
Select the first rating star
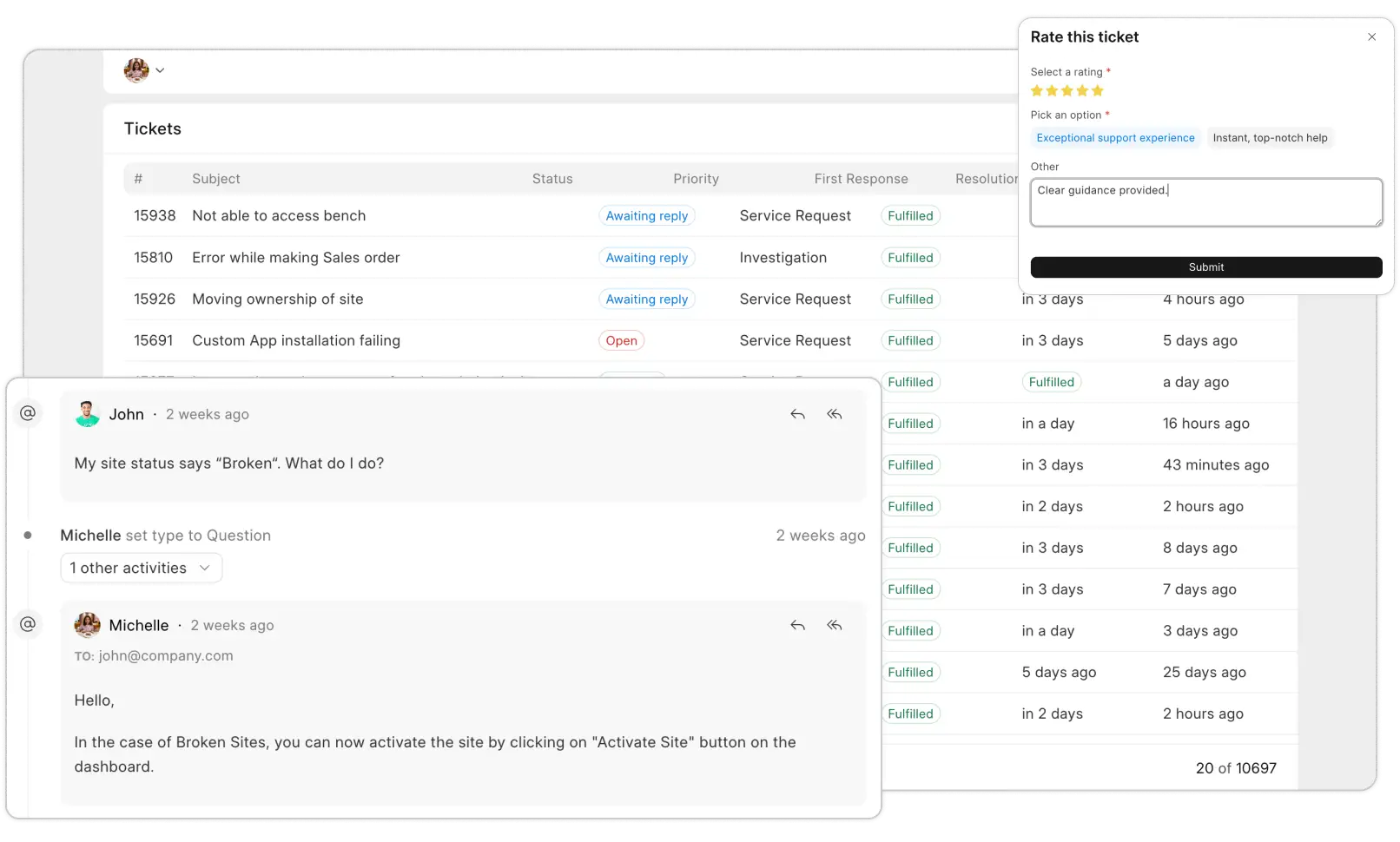coord(1037,91)
